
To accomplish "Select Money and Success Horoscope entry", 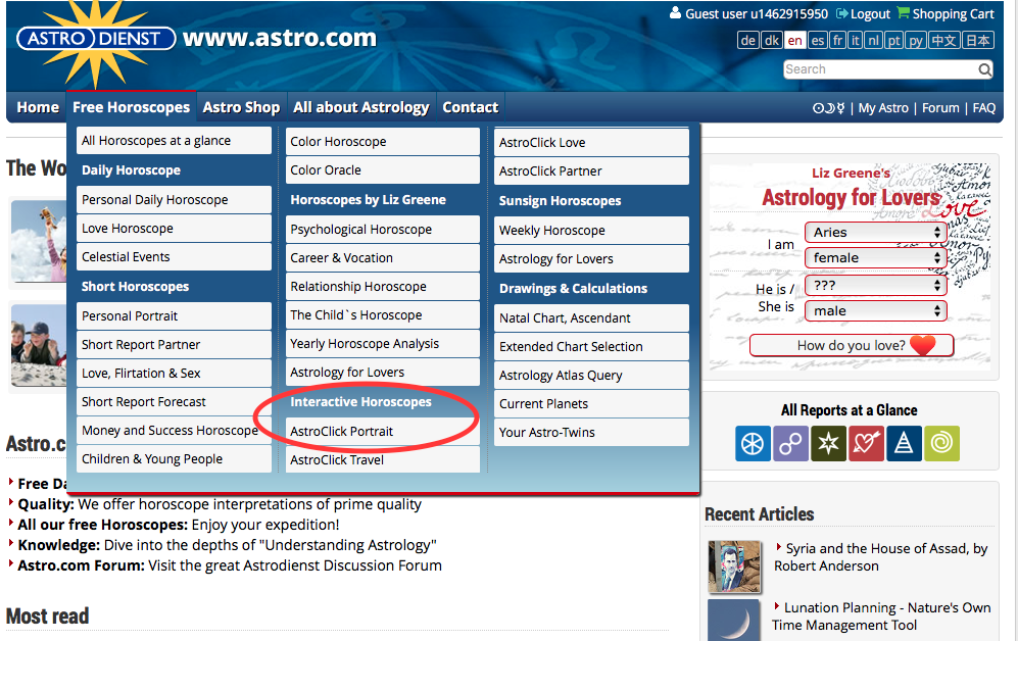I will tap(174, 431).
